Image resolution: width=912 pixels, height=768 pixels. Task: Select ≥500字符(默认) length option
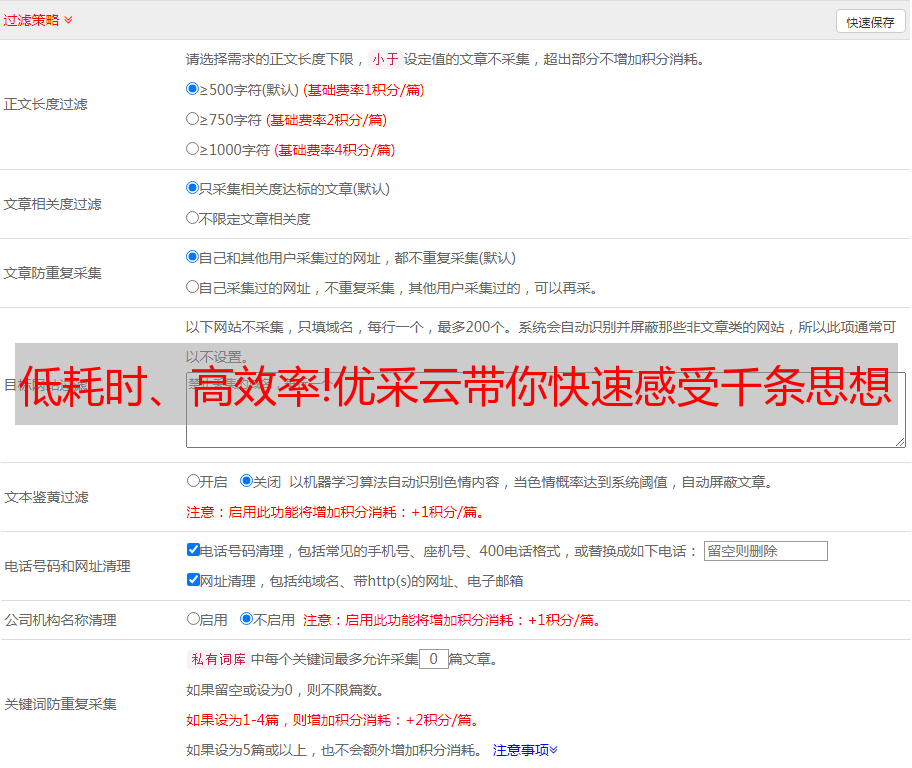pos(193,89)
